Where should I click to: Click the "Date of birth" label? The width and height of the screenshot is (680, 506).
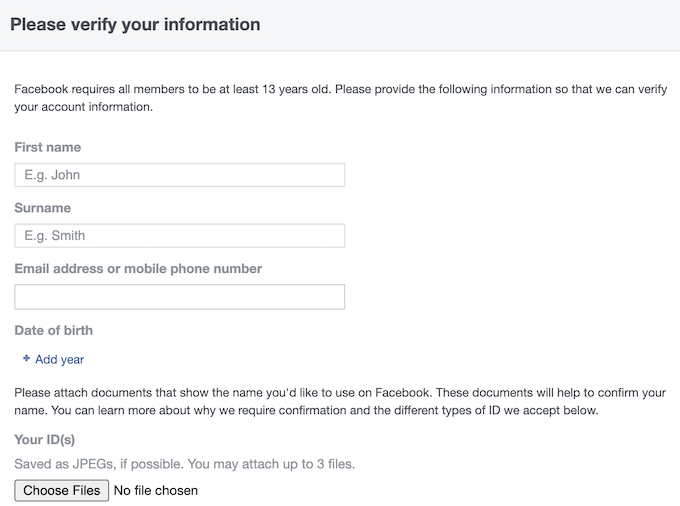coord(54,330)
